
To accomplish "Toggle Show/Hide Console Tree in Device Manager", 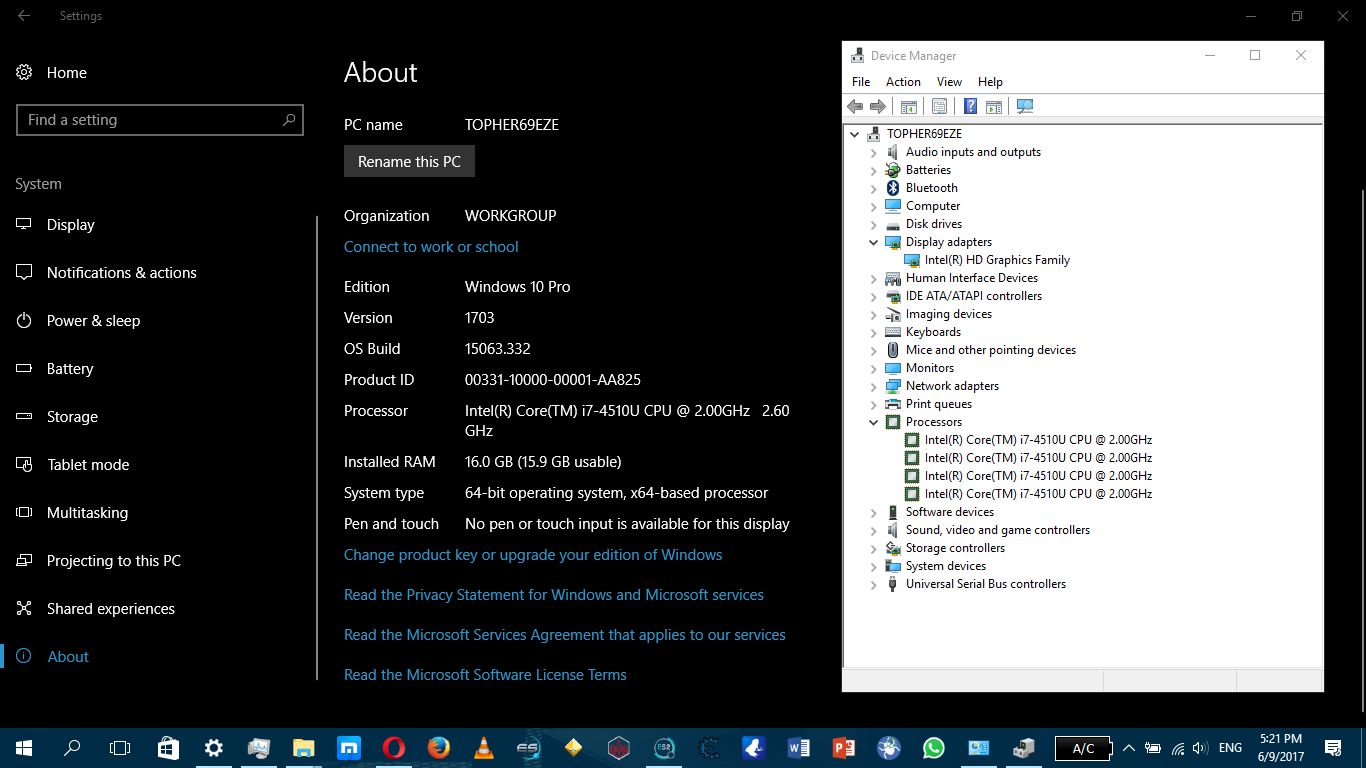I will pos(909,106).
